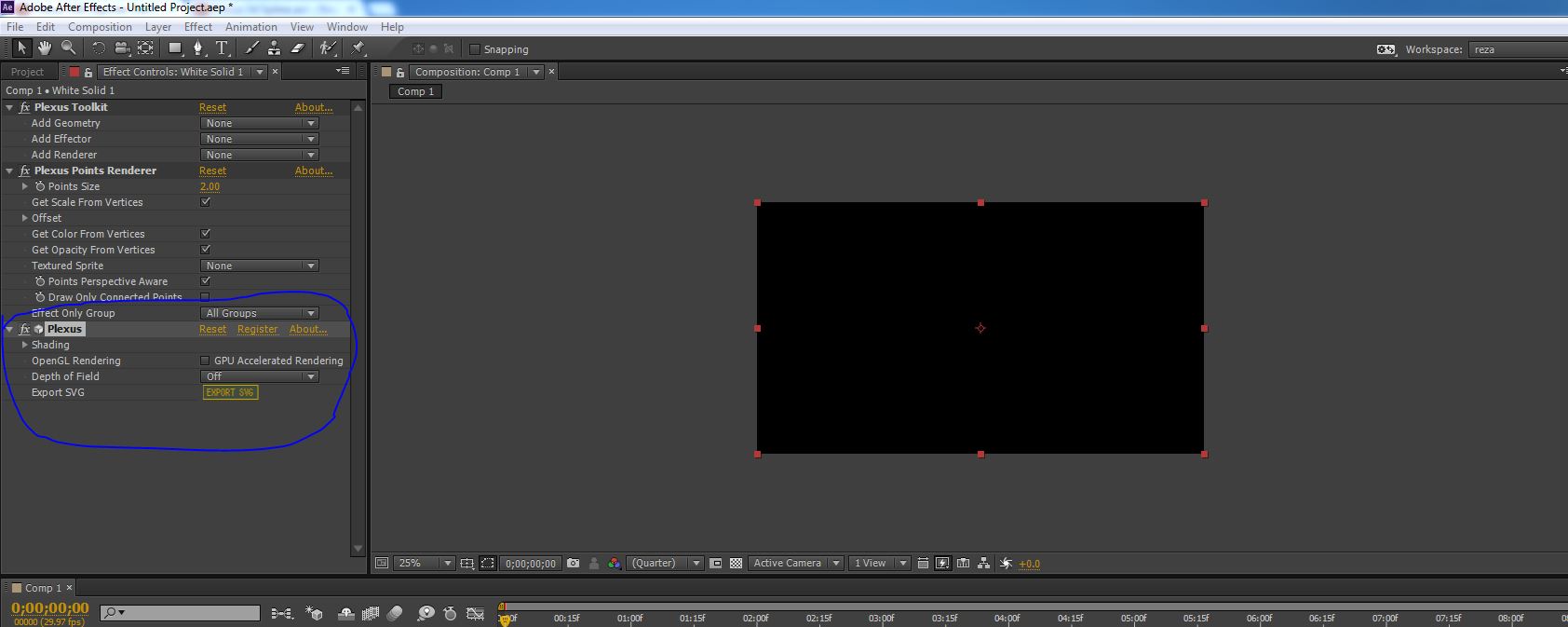The height and width of the screenshot is (627, 1568).
Task: Click the Choose grid and guide options icon
Action: coord(466,563)
